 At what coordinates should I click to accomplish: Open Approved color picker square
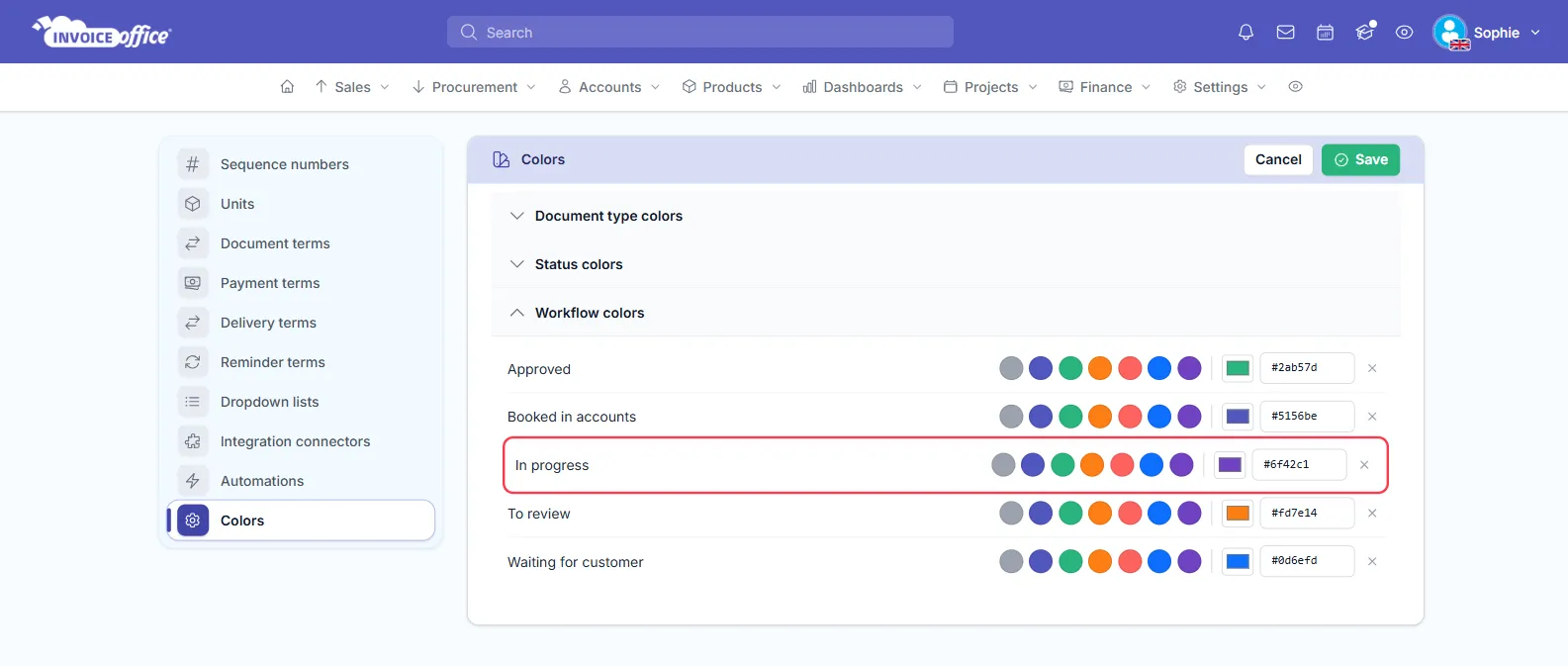point(1238,368)
